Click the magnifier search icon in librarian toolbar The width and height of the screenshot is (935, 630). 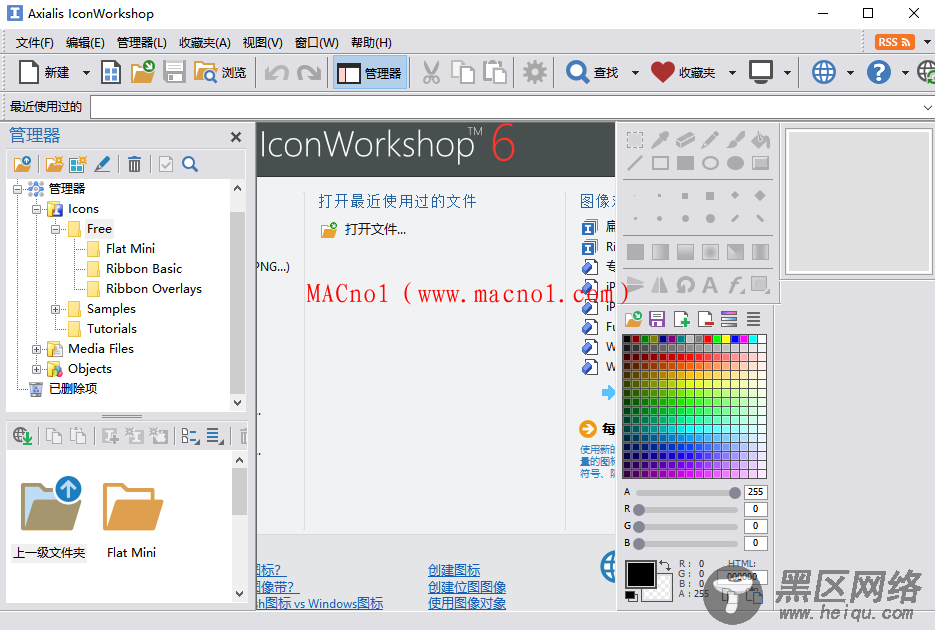coord(190,165)
